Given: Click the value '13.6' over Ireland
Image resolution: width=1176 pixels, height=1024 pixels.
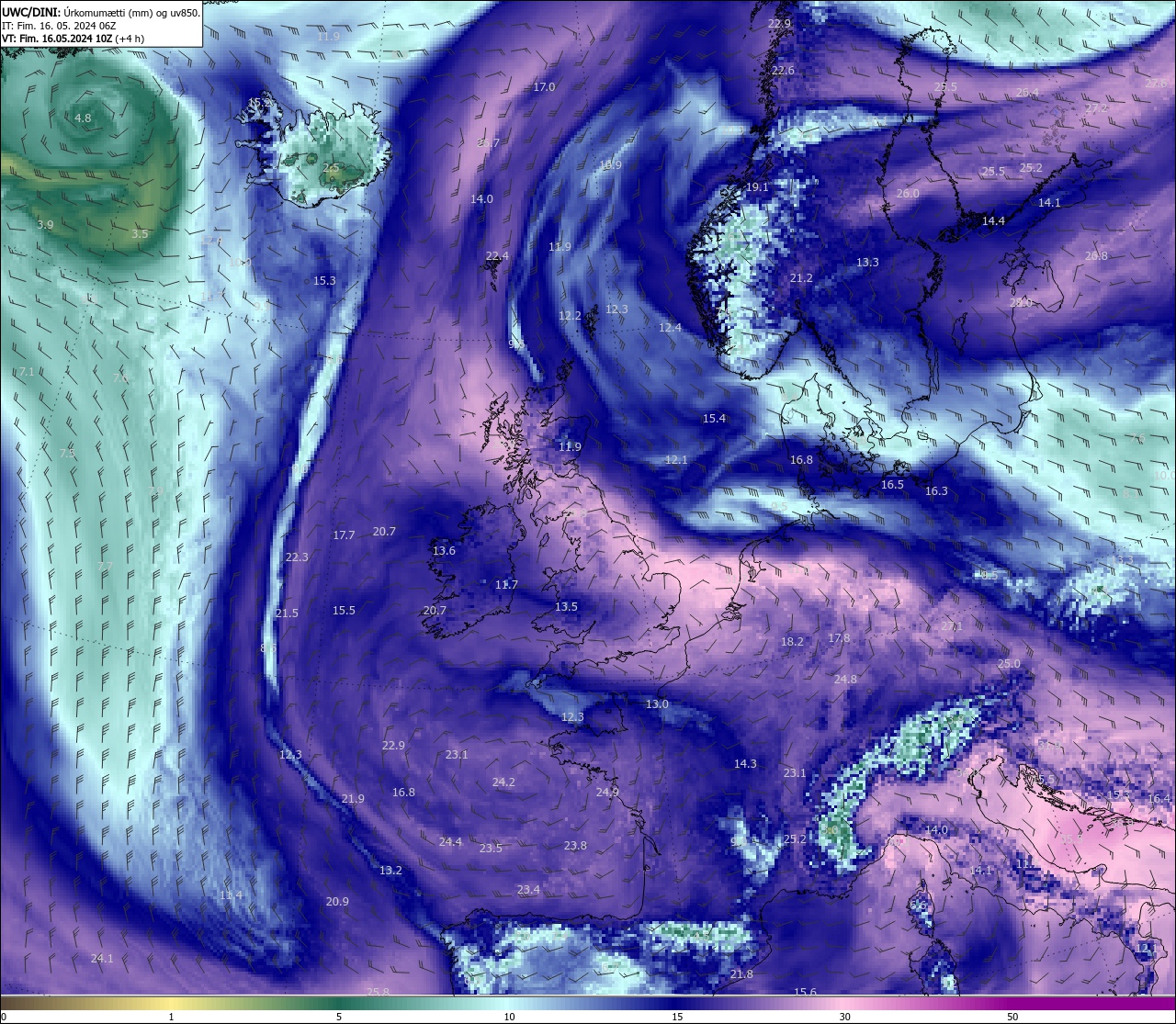Looking at the screenshot, I should tap(444, 550).
